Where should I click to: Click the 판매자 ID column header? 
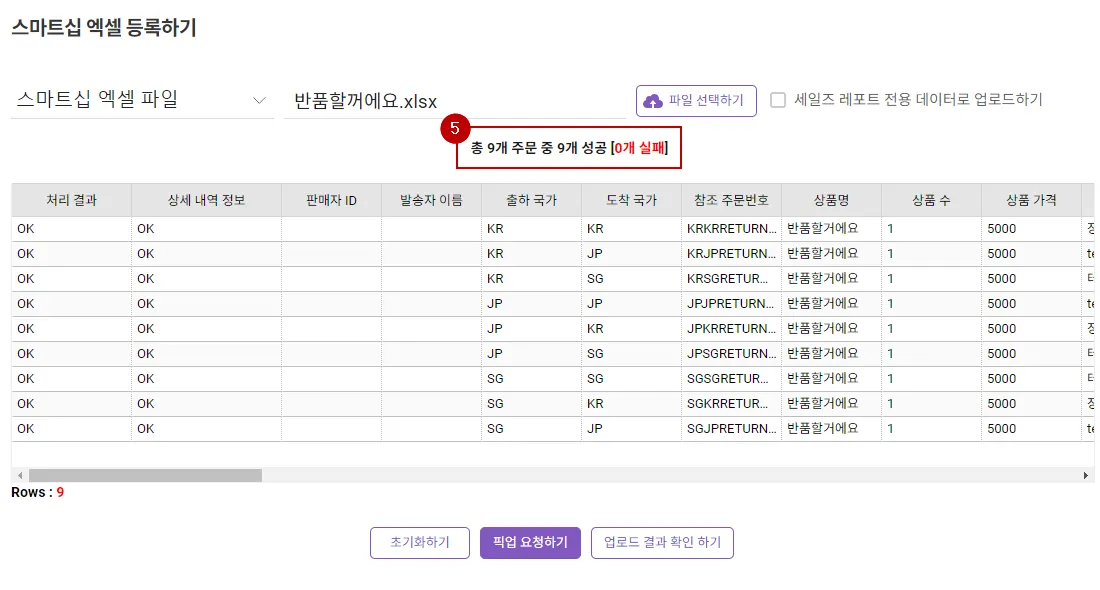pos(331,200)
